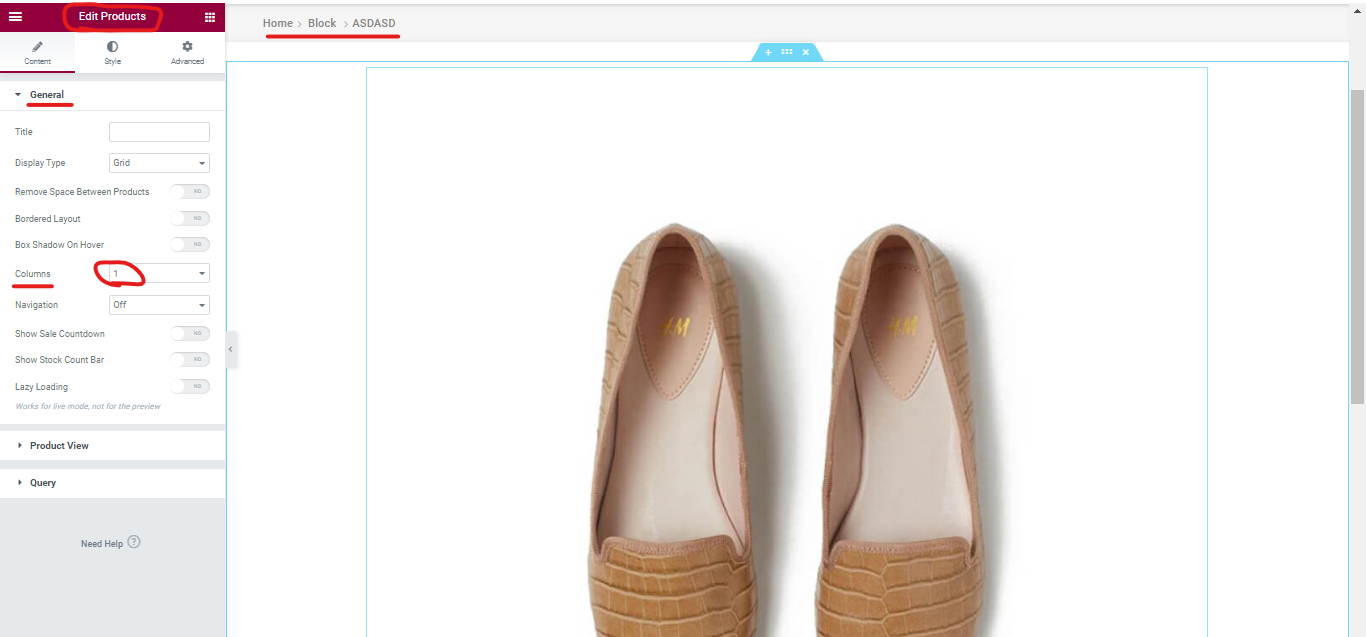Screen dimensions: 1366x637
Task: Expand the Product View section
Action: (112, 446)
